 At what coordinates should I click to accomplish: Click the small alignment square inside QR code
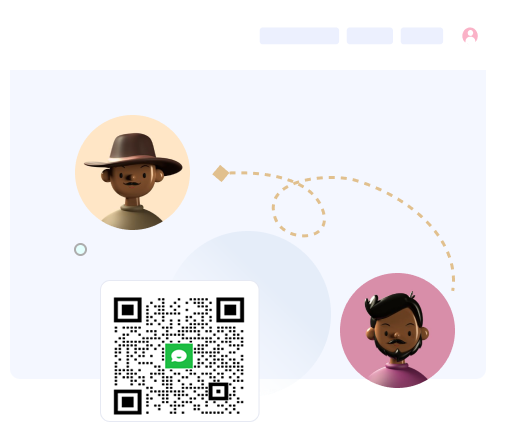point(219,391)
